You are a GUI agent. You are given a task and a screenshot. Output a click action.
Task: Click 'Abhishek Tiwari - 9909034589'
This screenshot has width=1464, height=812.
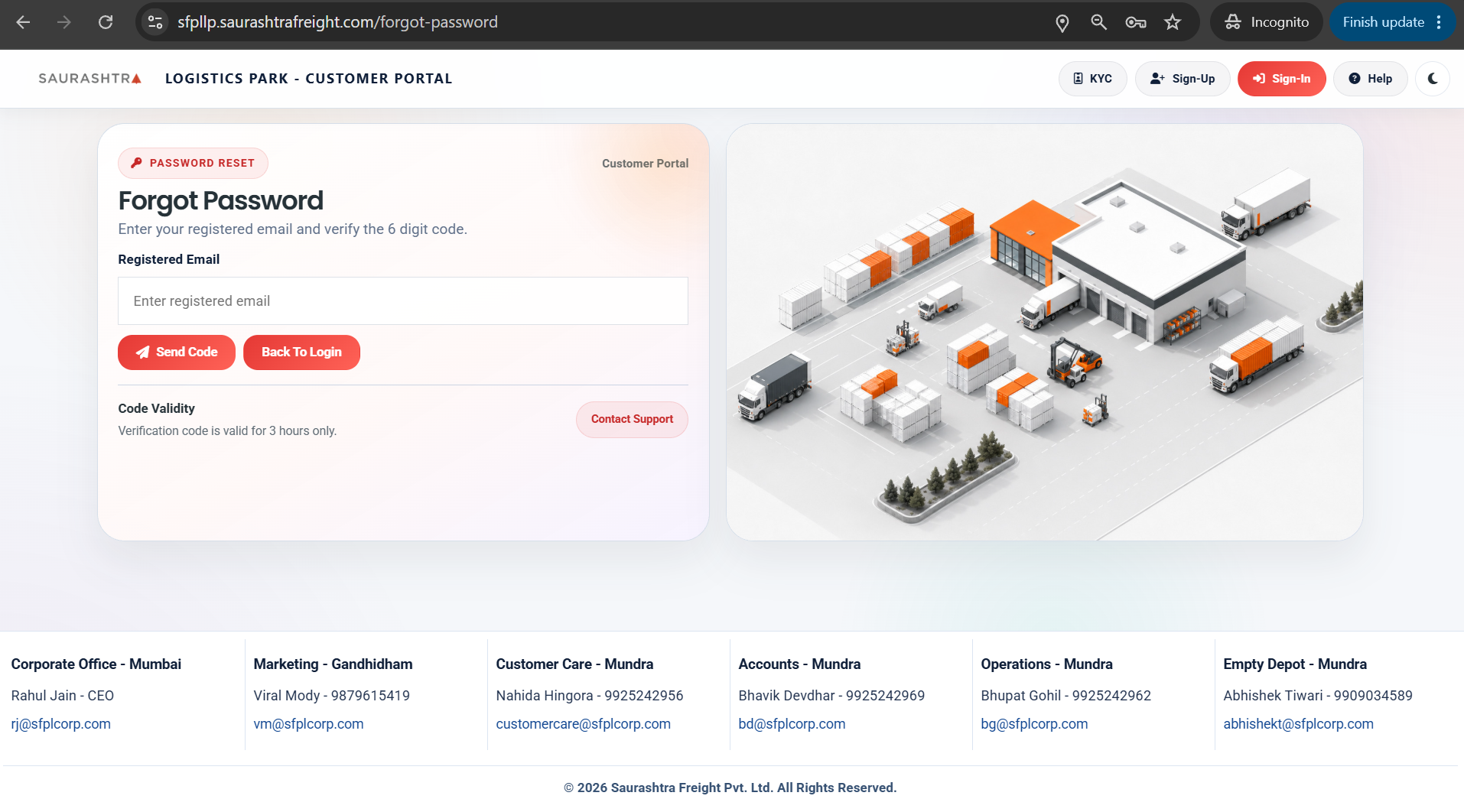pos(1319,696)
